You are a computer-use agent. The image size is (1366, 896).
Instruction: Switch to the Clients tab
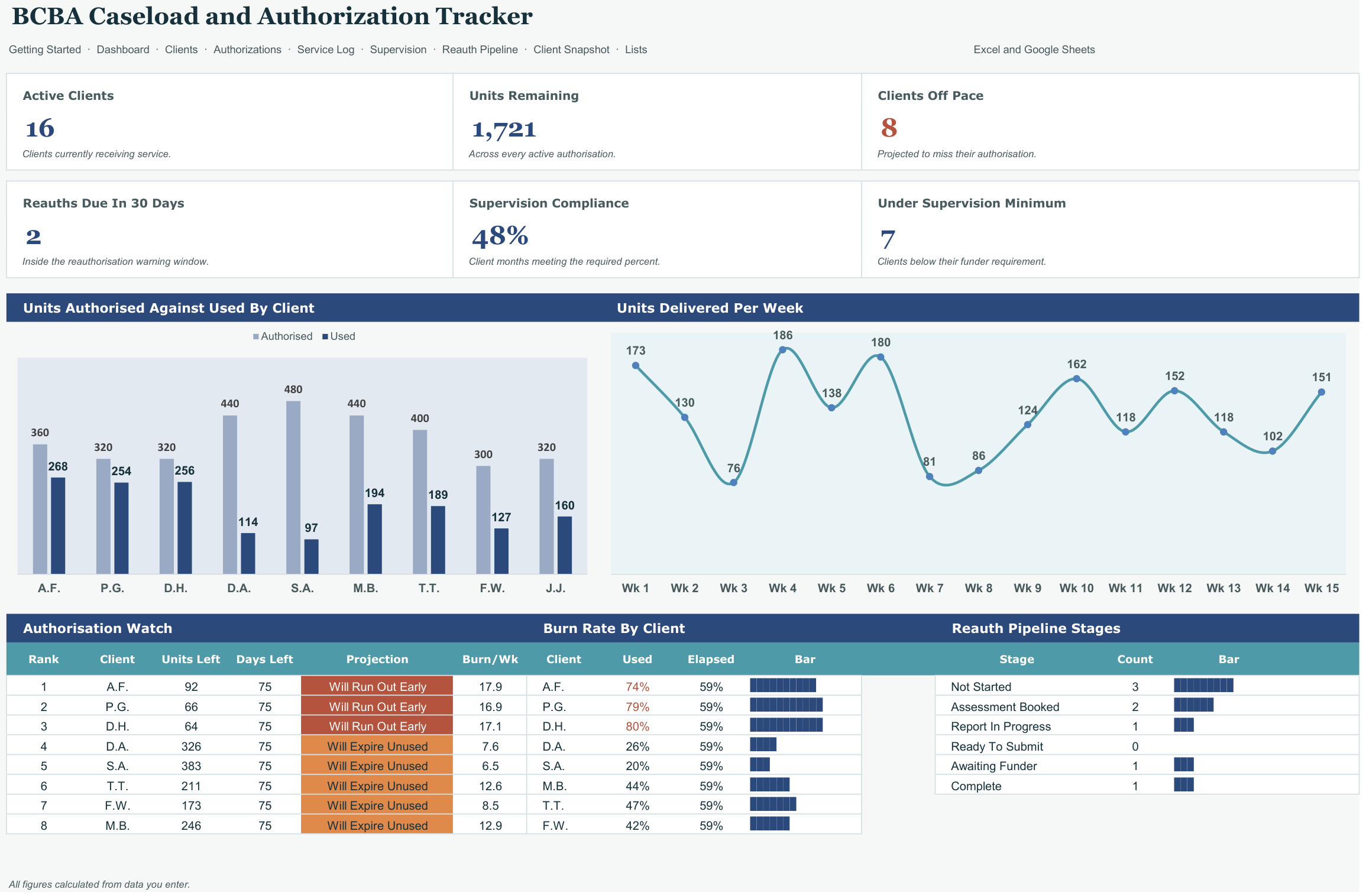point(181,50)
